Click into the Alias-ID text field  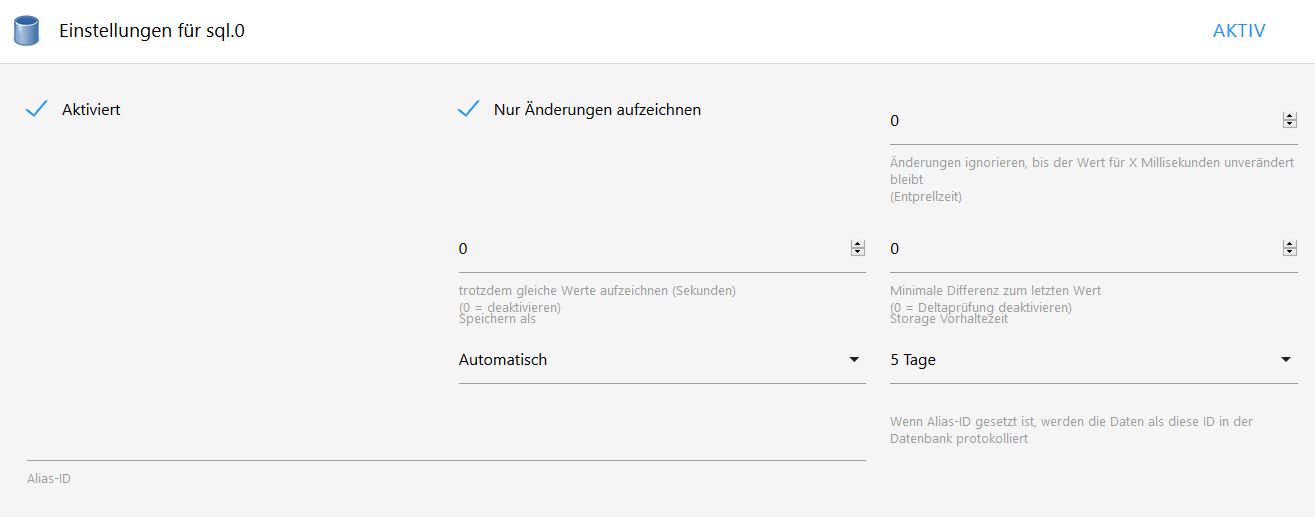[445, 447]
